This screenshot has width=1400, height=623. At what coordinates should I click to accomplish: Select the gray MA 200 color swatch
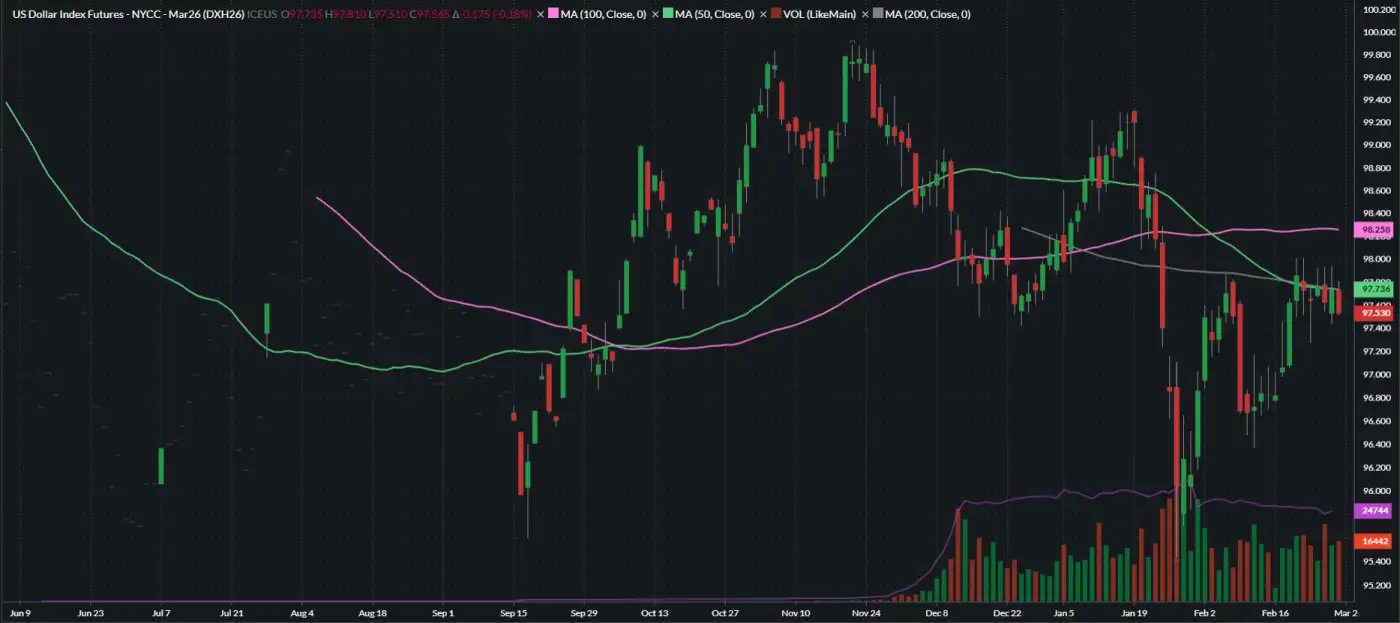tap(878, 15)
